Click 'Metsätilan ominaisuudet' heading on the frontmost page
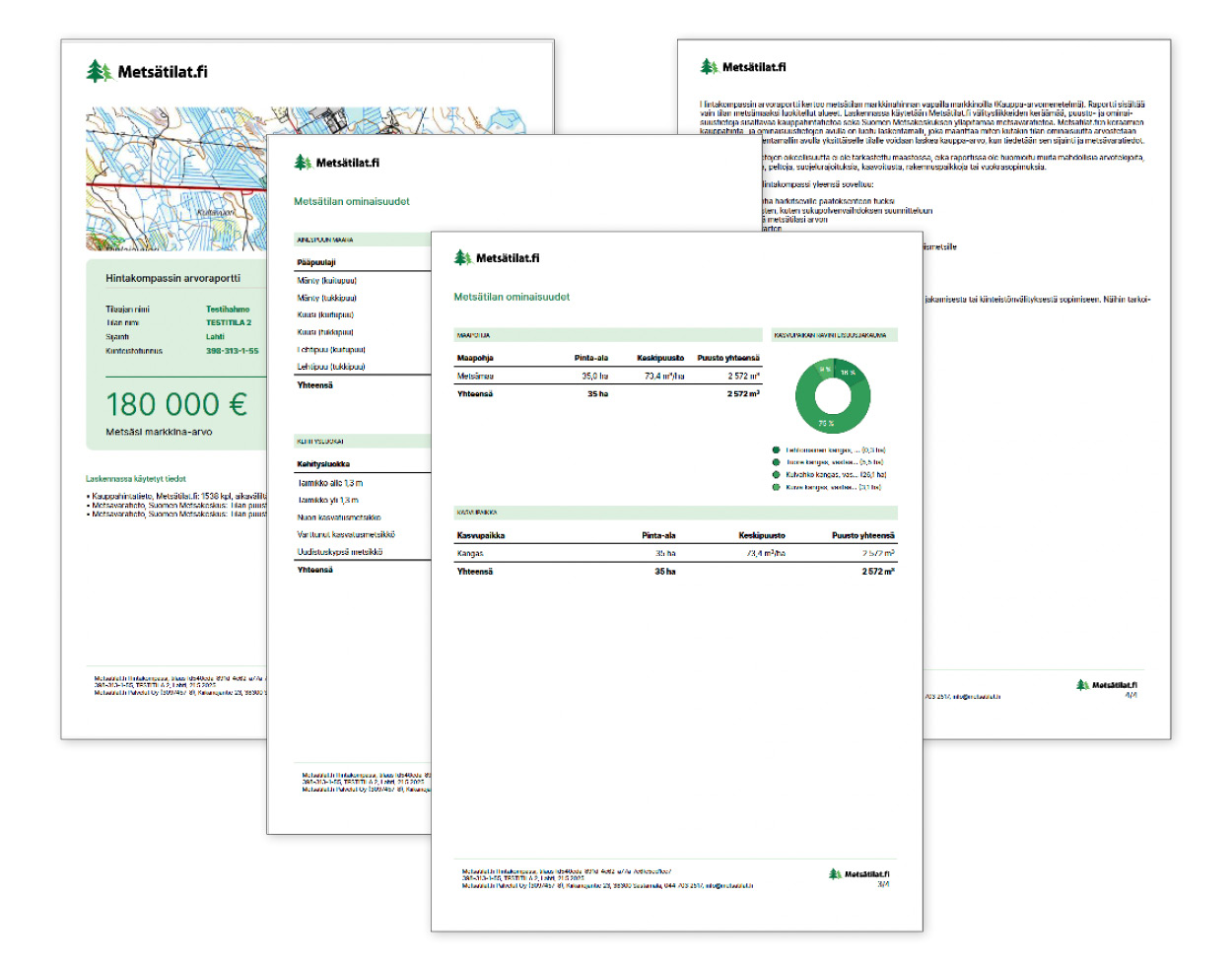This screenshot has height=965, width=1232. point(512,297)
